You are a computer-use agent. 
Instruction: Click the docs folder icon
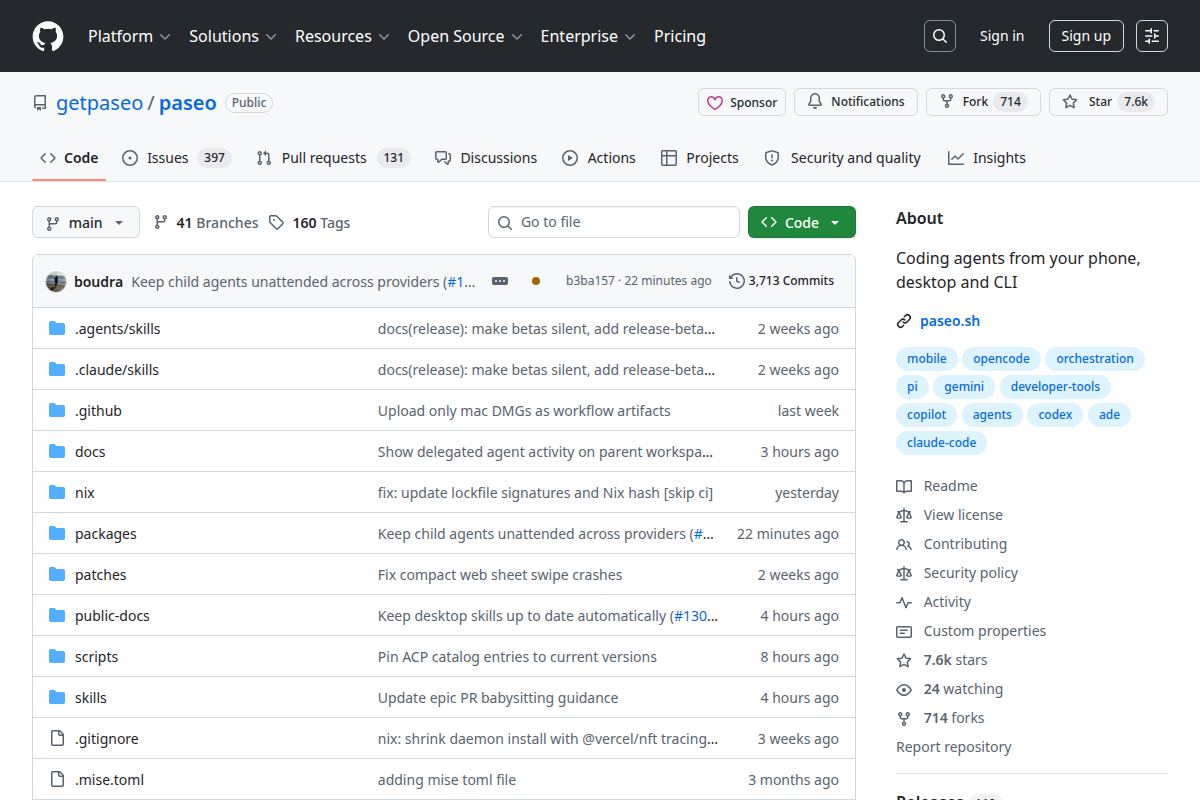[57, 452]
